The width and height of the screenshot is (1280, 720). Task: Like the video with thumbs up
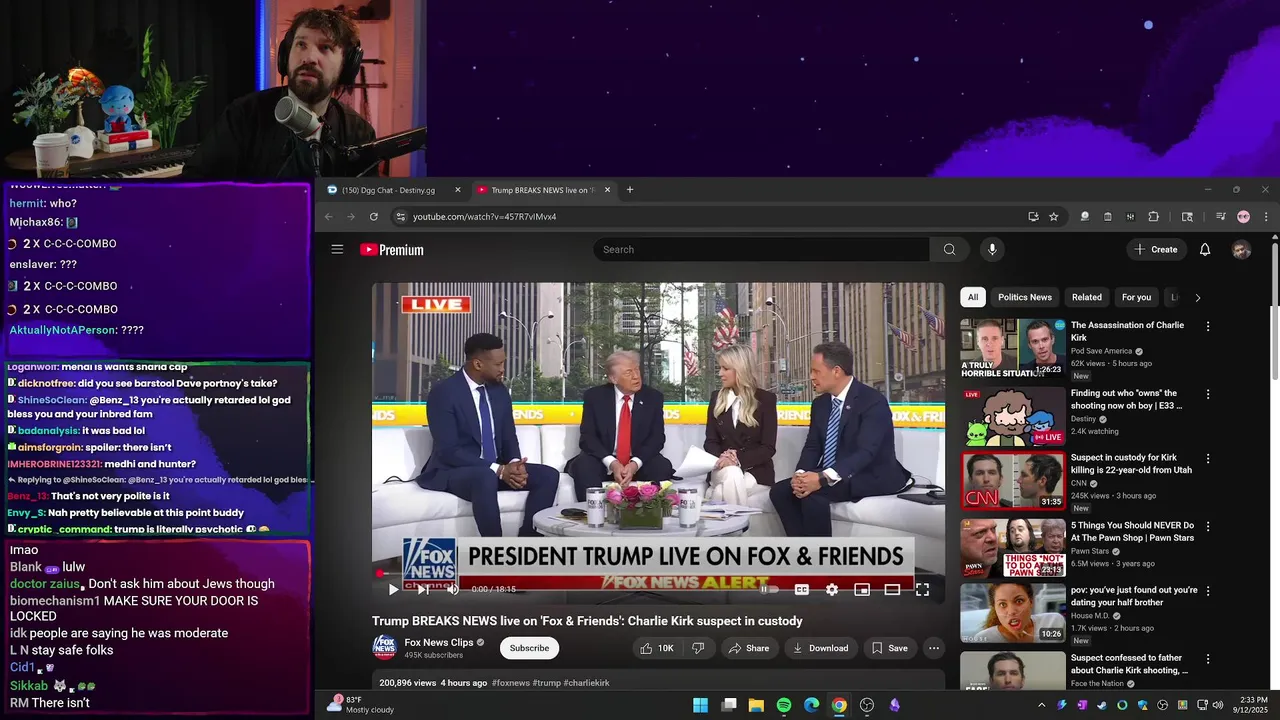point(657,648)
